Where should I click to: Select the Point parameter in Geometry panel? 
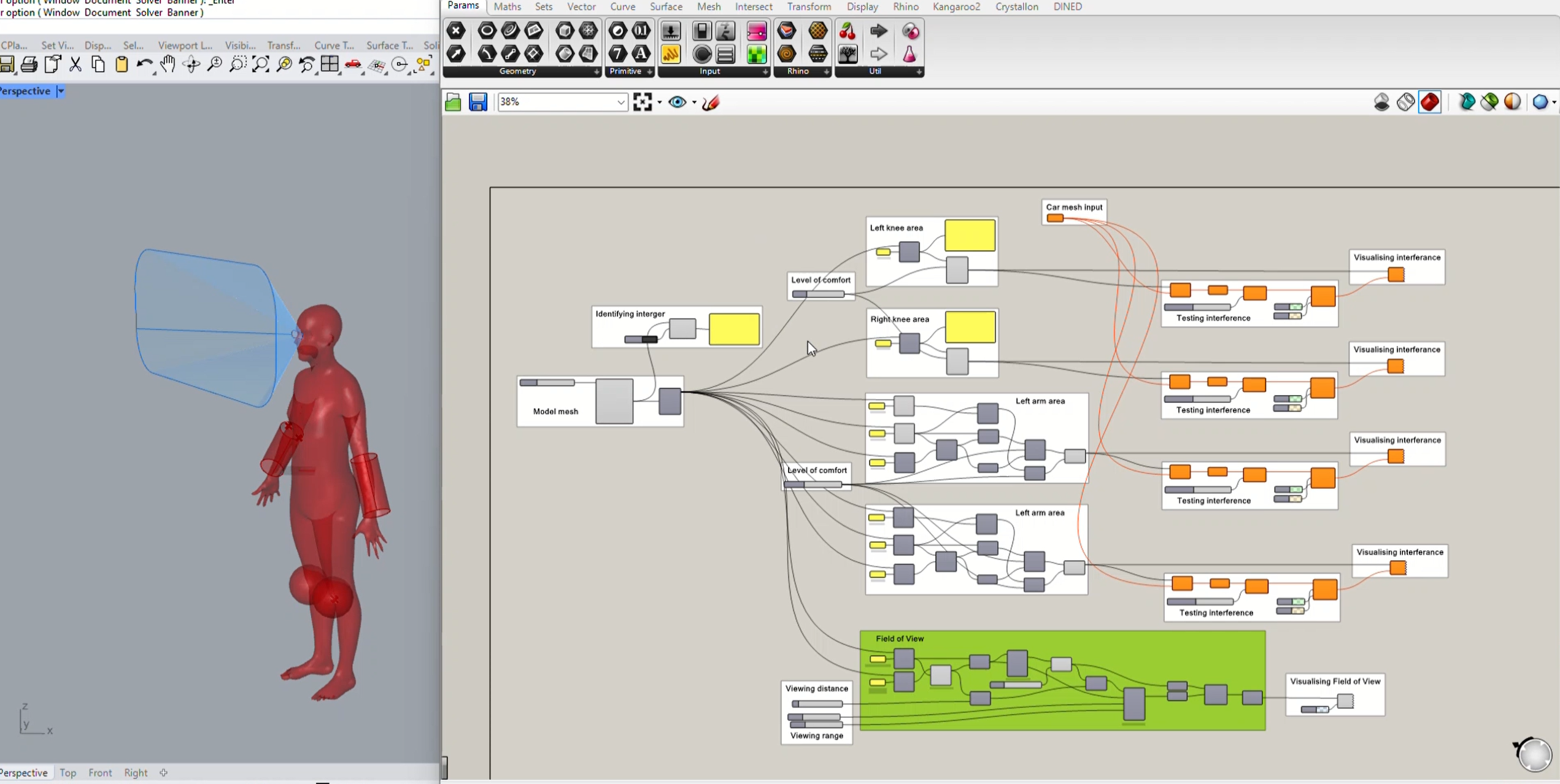(x=456, y=31)
